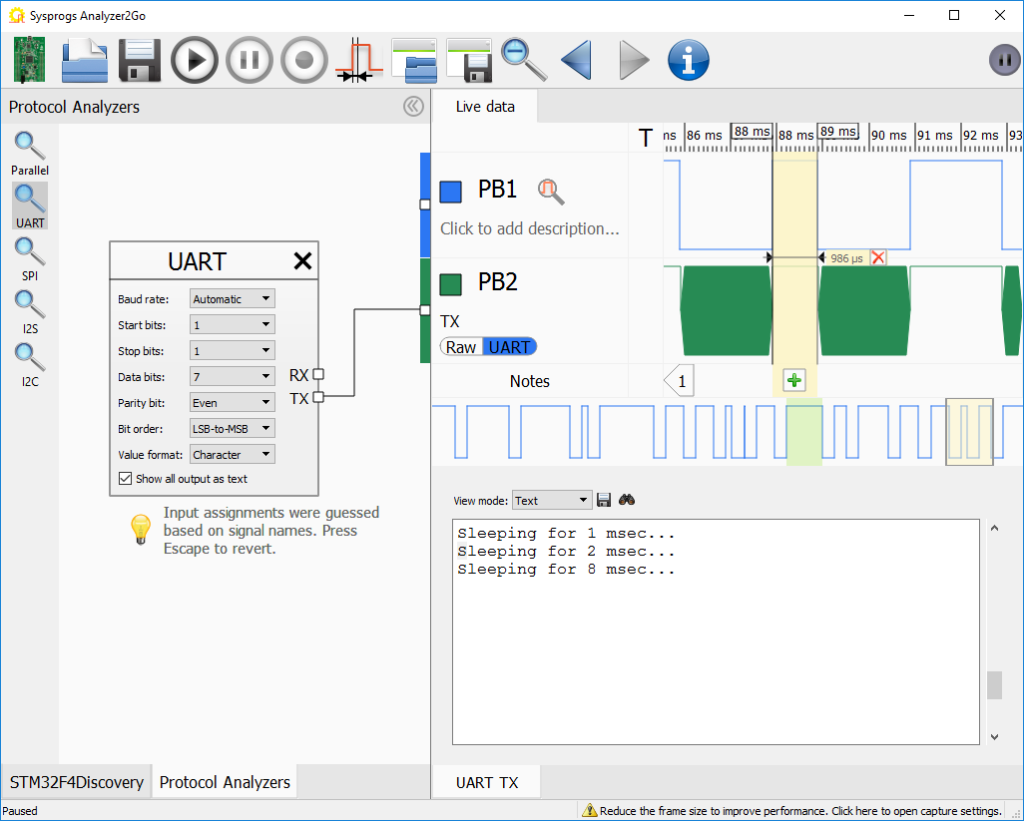This screenshot has width=1024, height=821.
Task: Open the Stop bits dropdown
Action: pos(232,351)
